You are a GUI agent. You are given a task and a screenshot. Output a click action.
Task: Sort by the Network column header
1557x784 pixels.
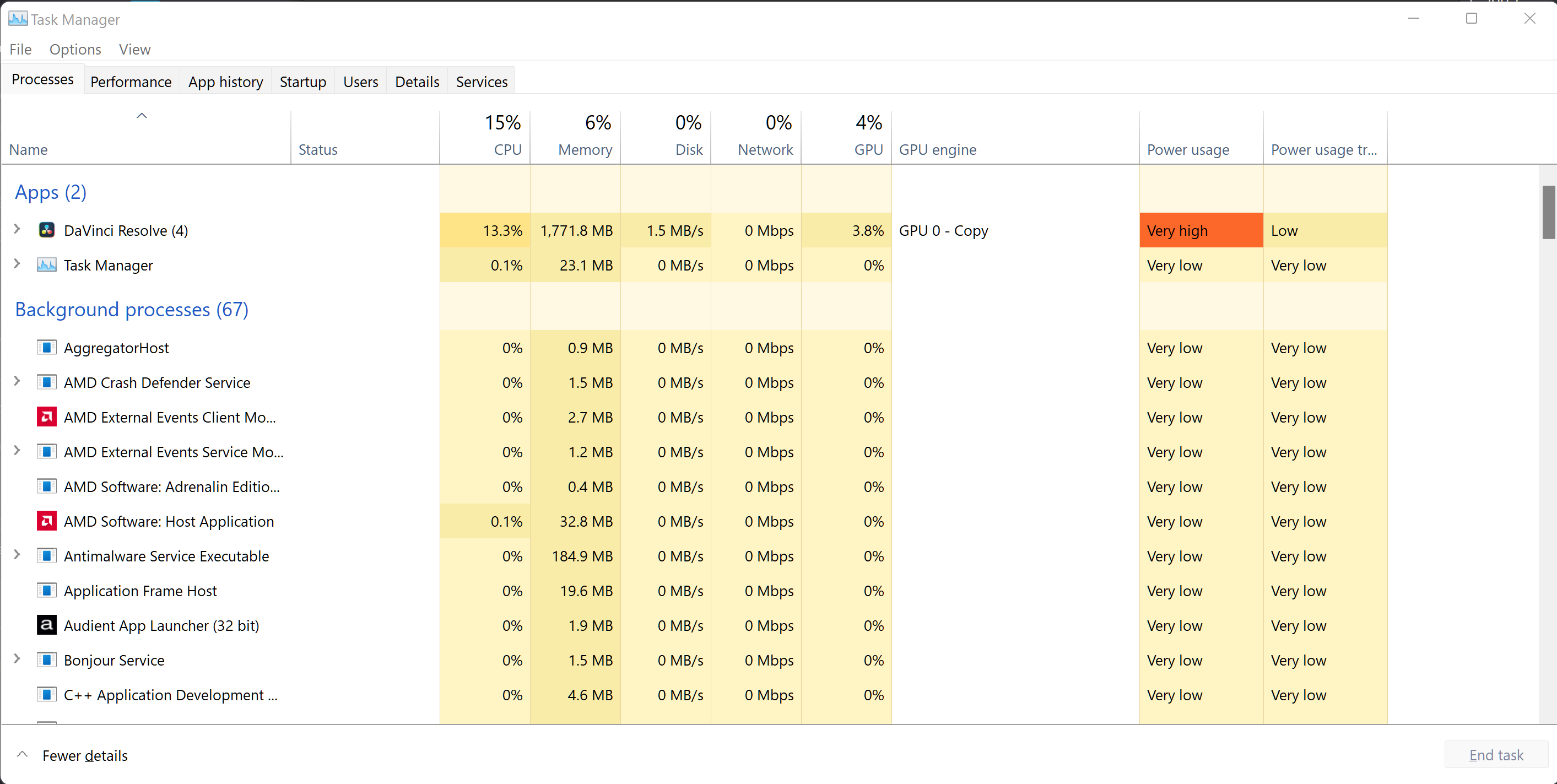point(756,137)
